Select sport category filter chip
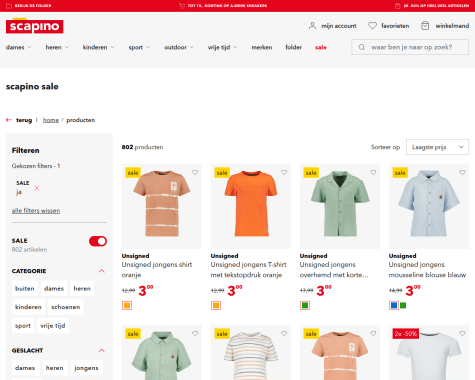This screenshot has width=475, height=380. click(x=23, y=326)
